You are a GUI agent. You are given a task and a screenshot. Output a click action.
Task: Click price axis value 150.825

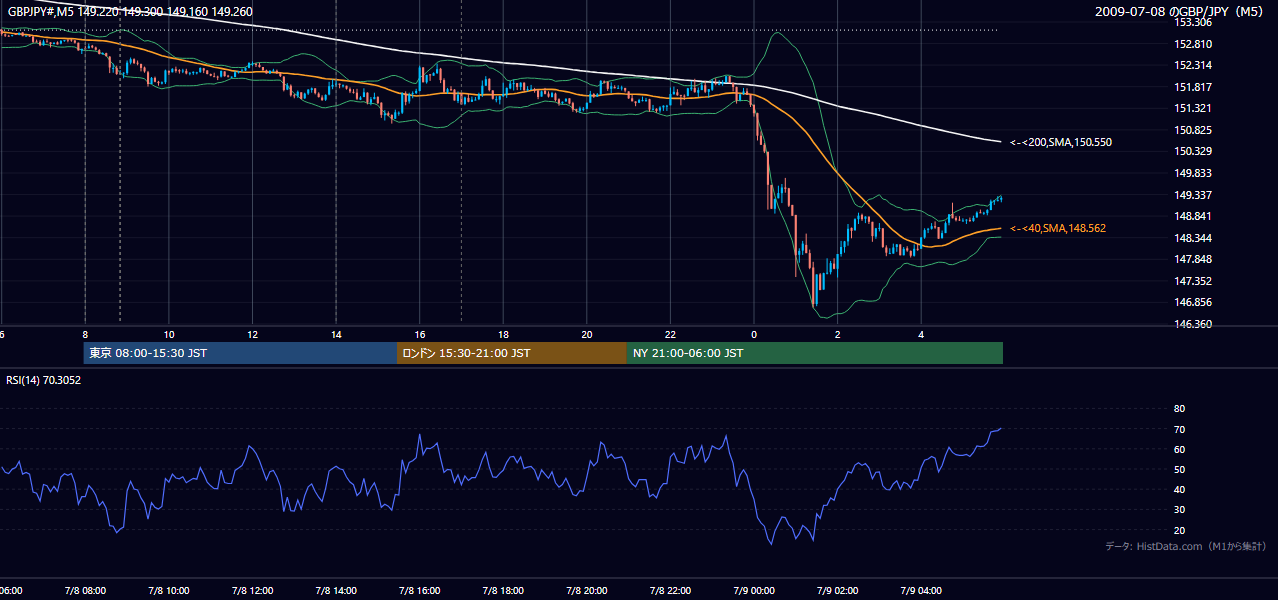(x=1194, y=130)
